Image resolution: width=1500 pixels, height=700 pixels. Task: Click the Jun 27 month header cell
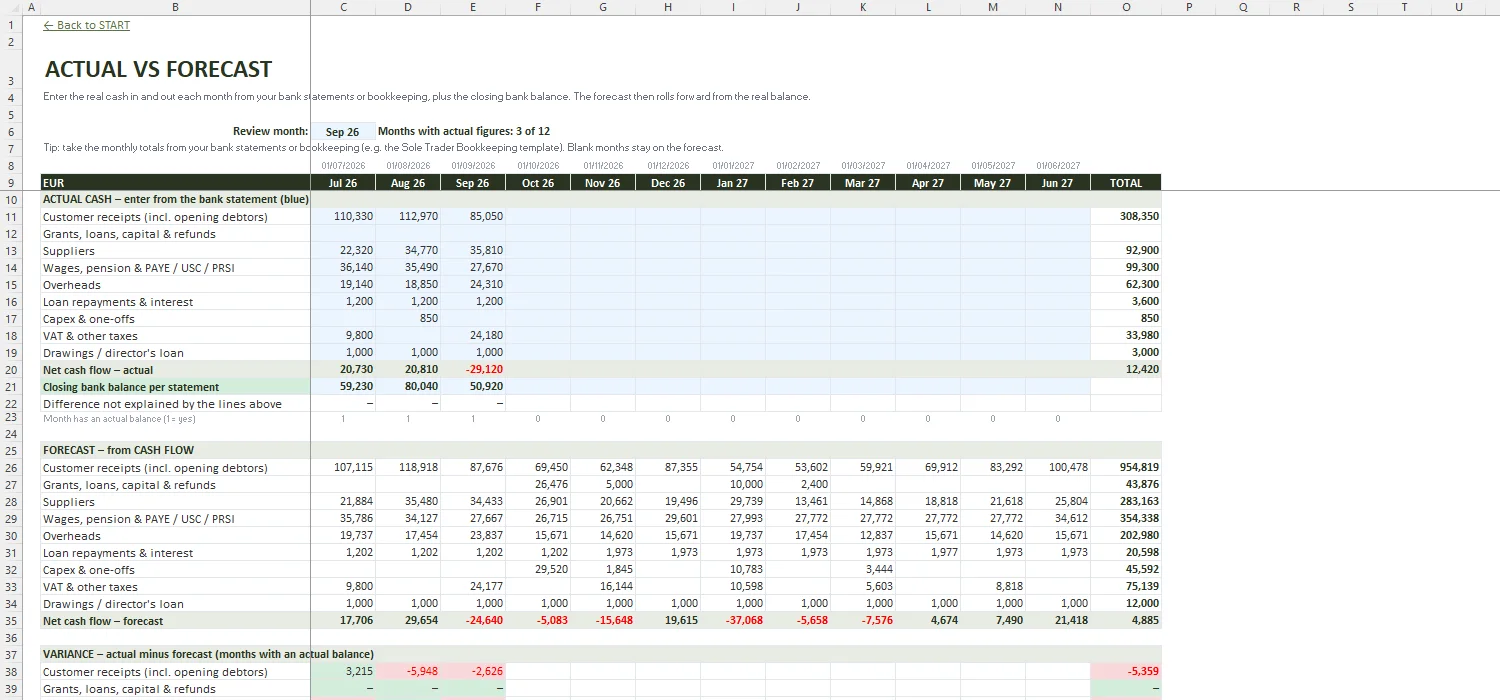[1058, 183]
